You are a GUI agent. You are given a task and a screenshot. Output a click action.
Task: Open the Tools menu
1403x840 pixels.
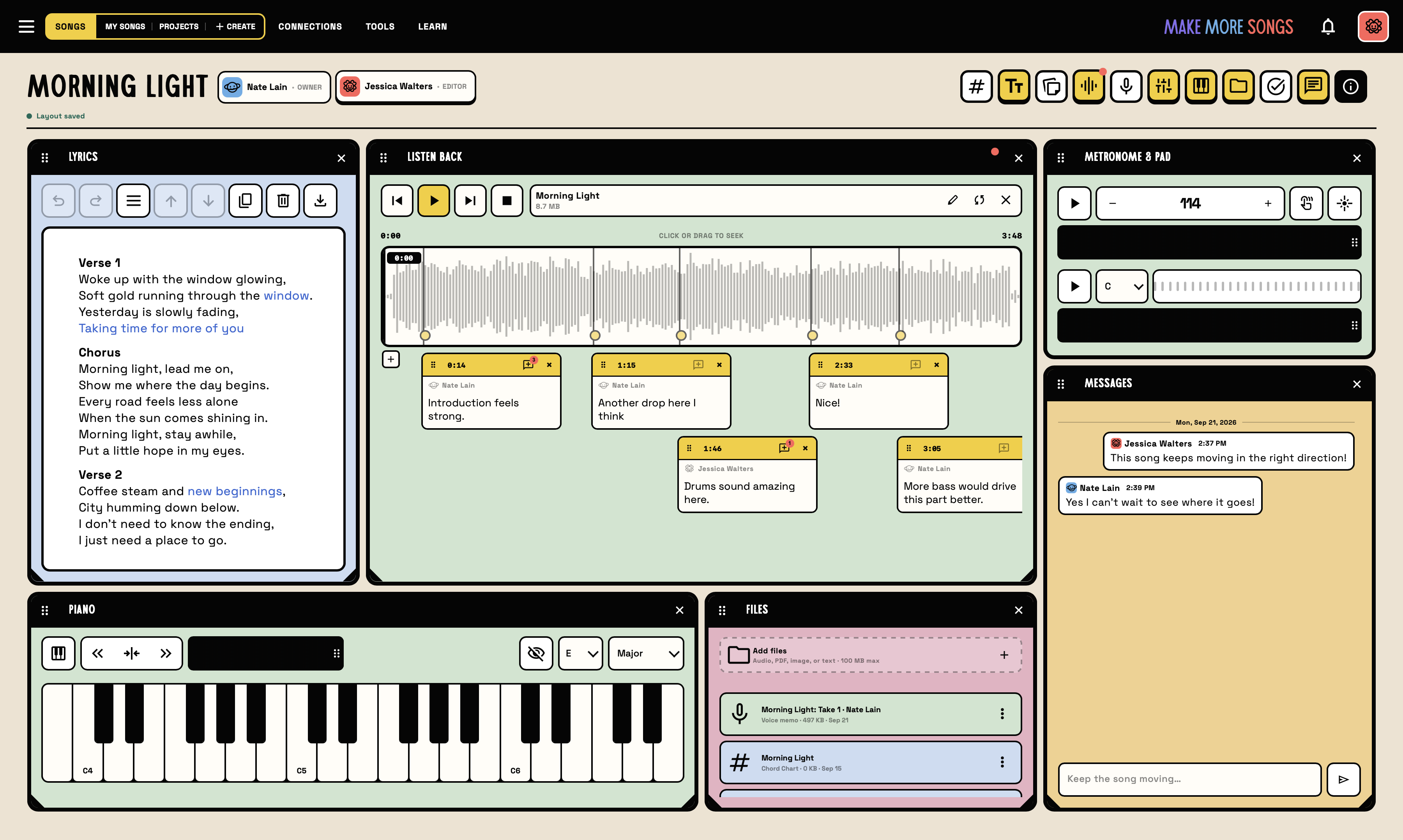click(380, 26)
